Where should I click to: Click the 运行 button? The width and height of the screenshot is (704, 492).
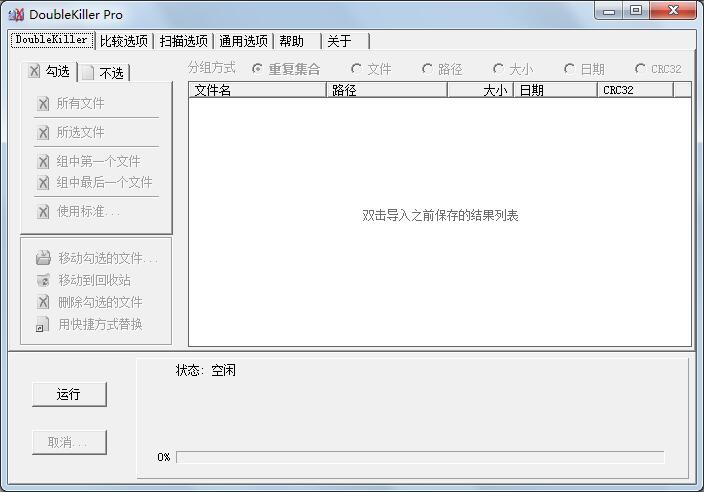[69, 394]
